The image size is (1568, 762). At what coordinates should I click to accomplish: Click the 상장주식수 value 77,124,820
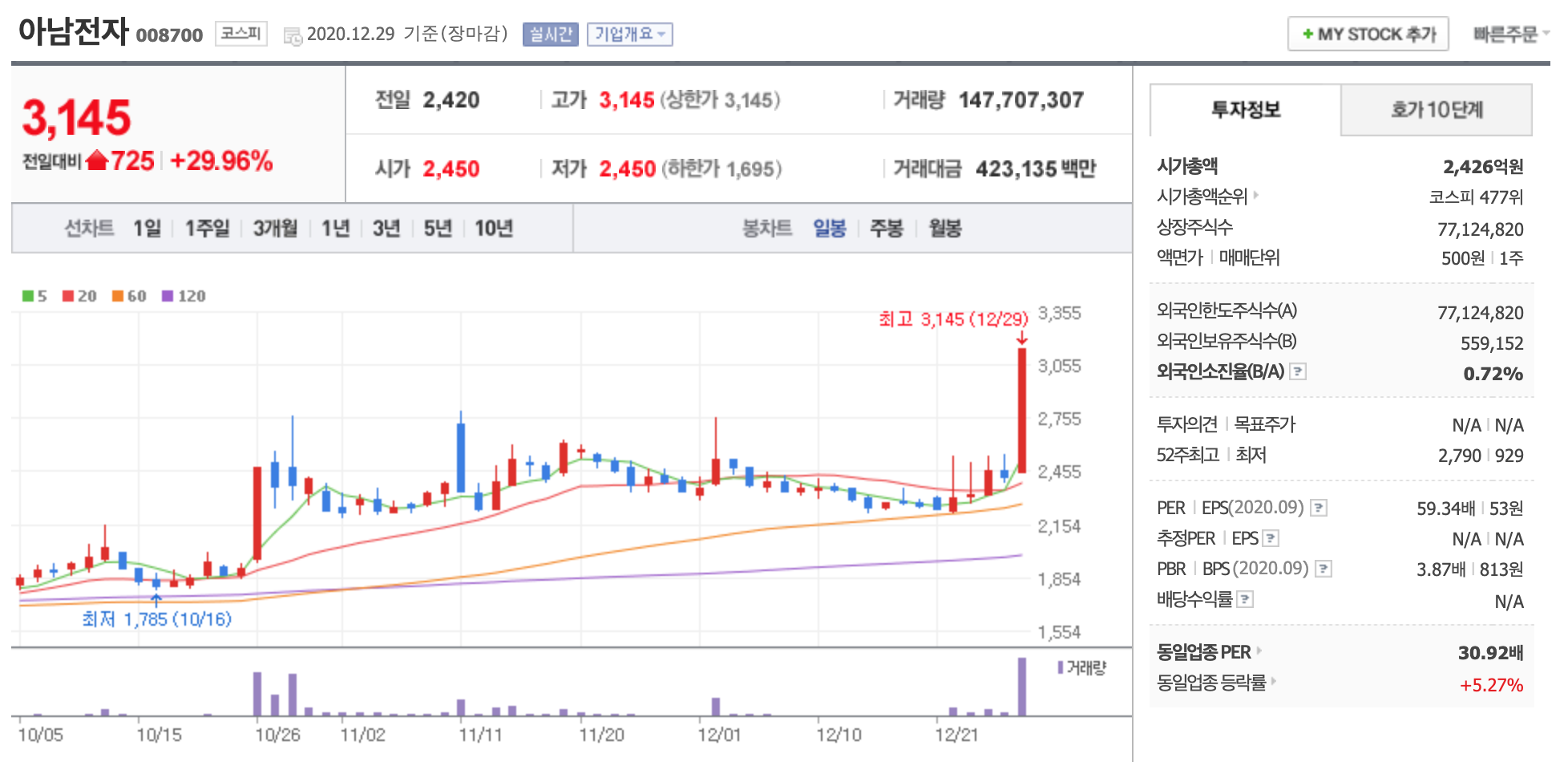[x=1481, y=229]
